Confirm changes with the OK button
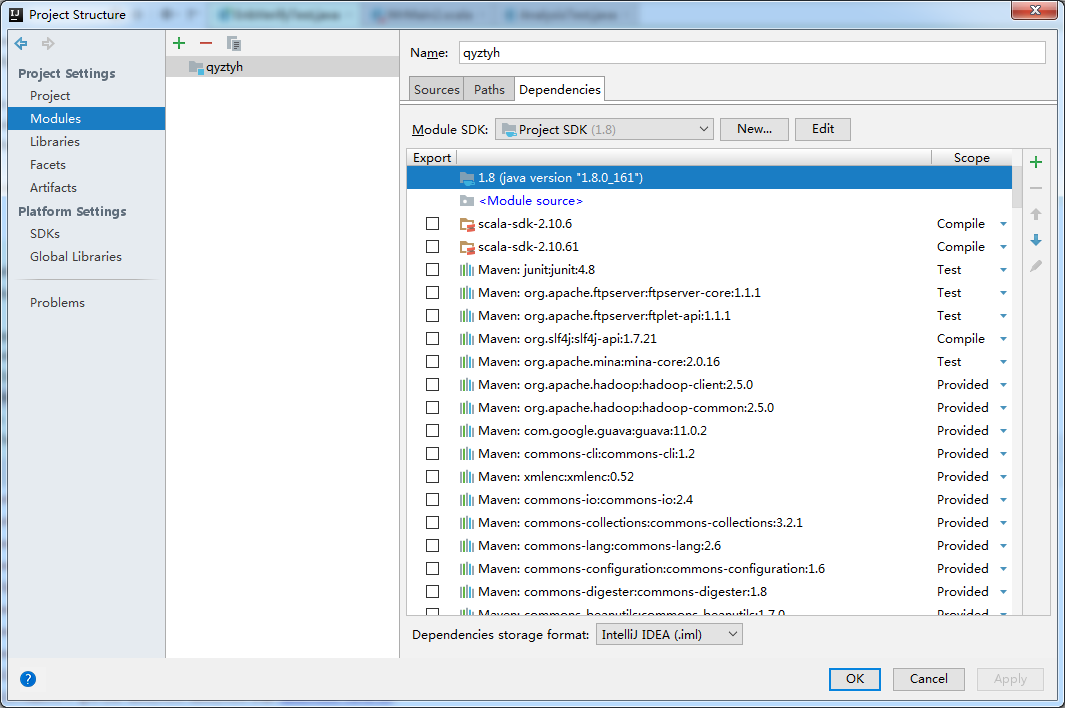 (854, 679)
